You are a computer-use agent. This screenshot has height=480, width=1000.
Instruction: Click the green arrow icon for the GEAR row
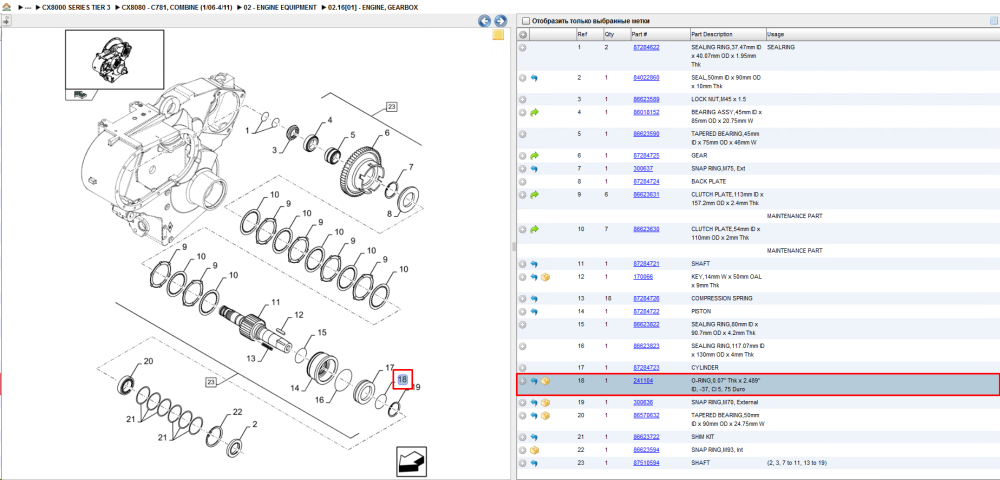pos(534,156)
